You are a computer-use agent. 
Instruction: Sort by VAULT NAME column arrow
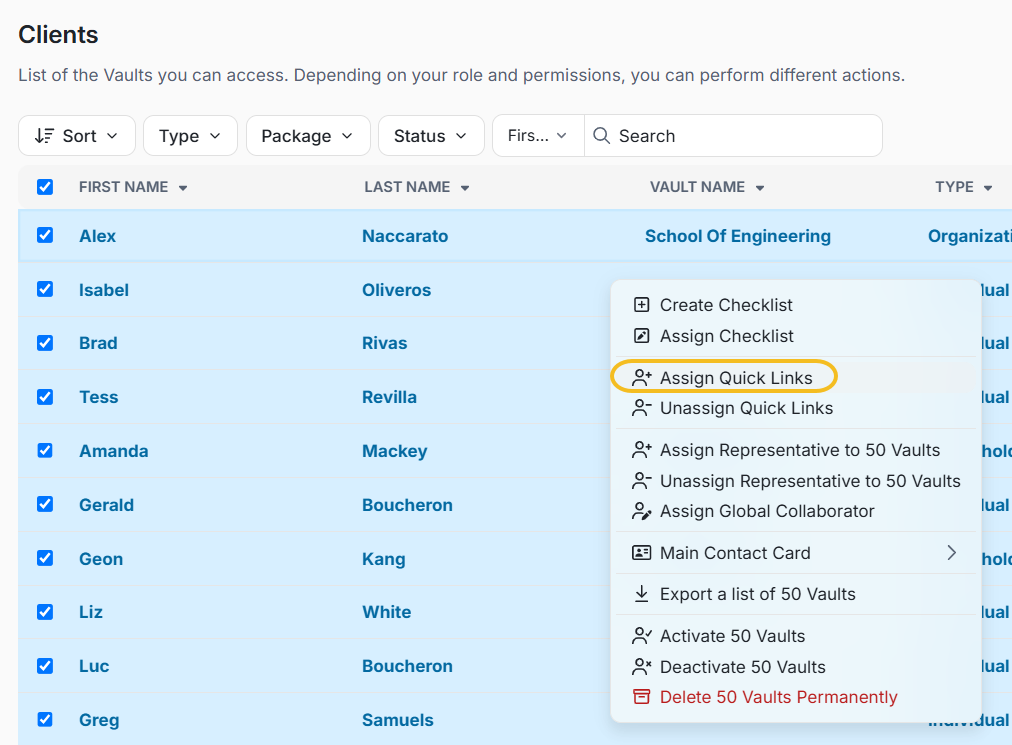pos(760,188)
